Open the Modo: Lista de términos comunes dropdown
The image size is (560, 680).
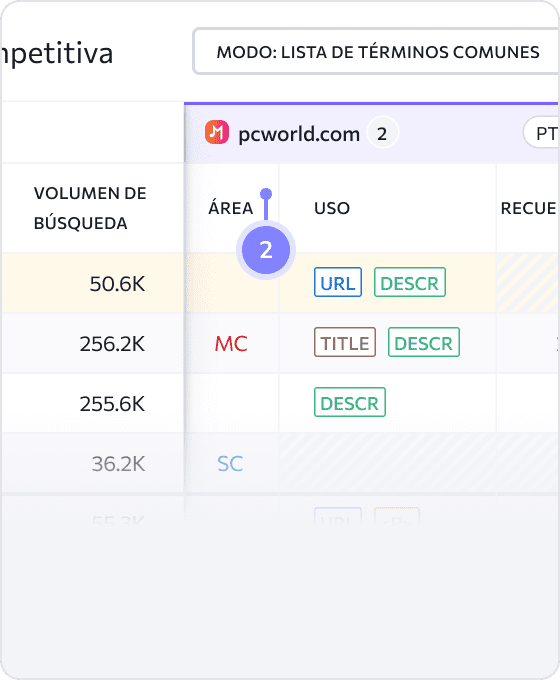coord(376,52)
